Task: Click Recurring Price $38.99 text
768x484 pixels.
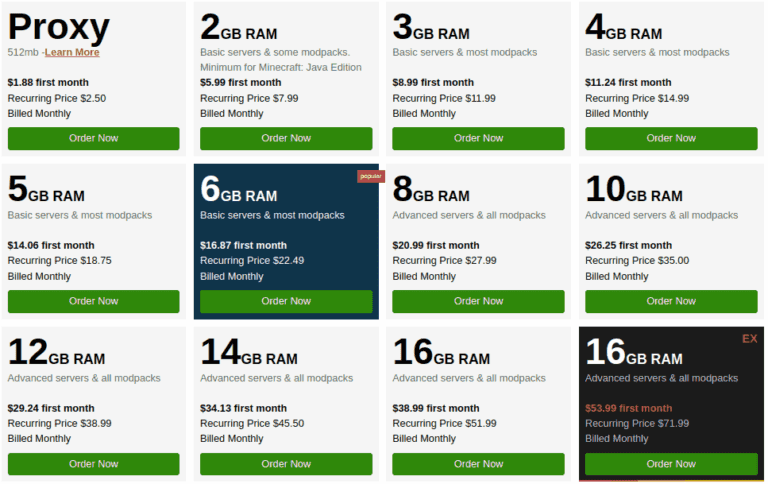Action: tap(60, 423)
